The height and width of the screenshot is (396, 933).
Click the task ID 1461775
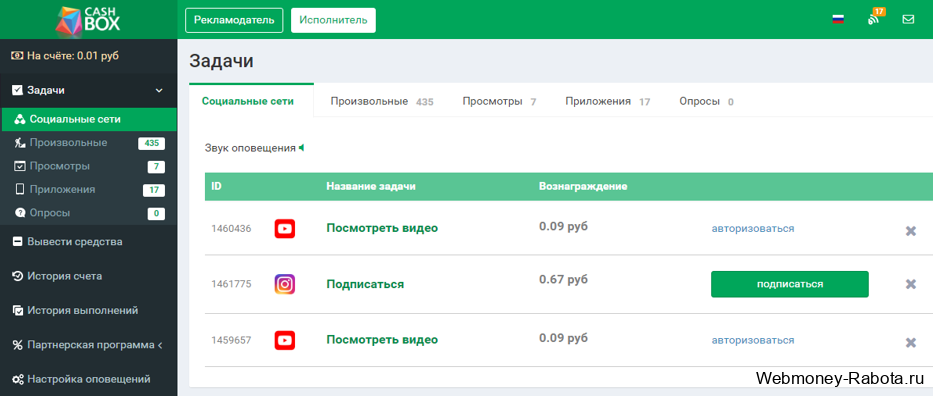point(231,284)
